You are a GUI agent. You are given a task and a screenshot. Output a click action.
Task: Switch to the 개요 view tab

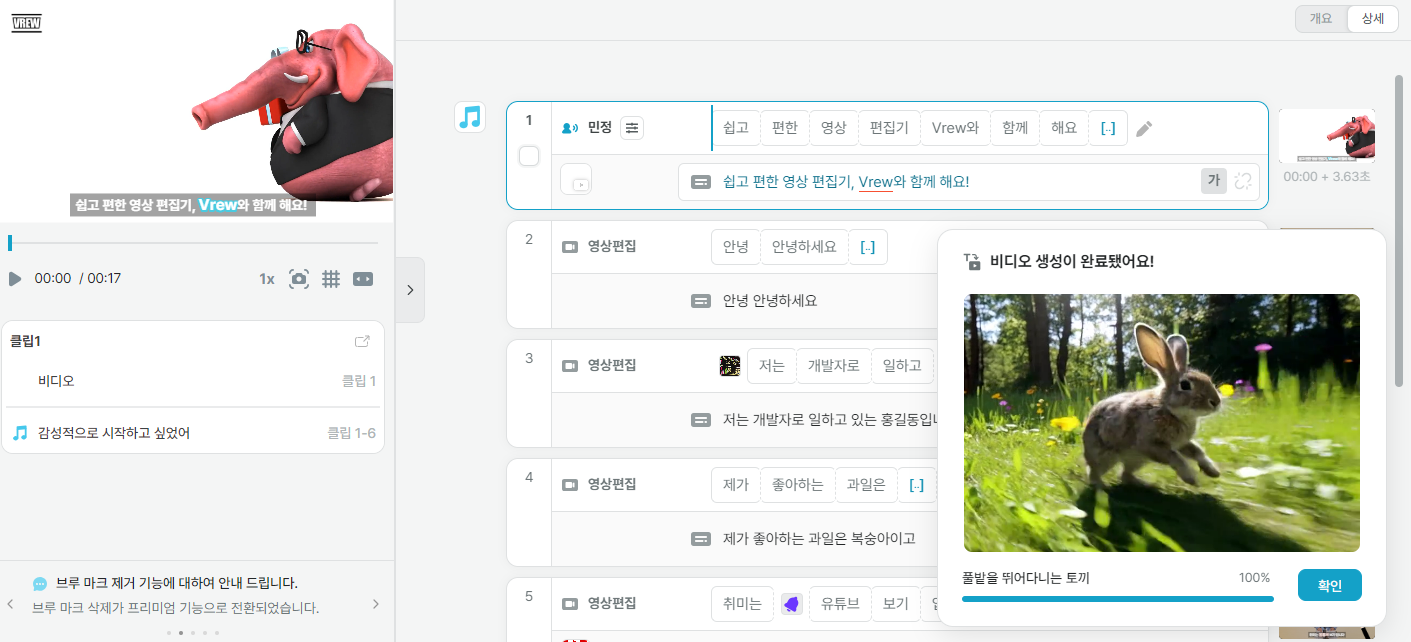click(1321, 18)
